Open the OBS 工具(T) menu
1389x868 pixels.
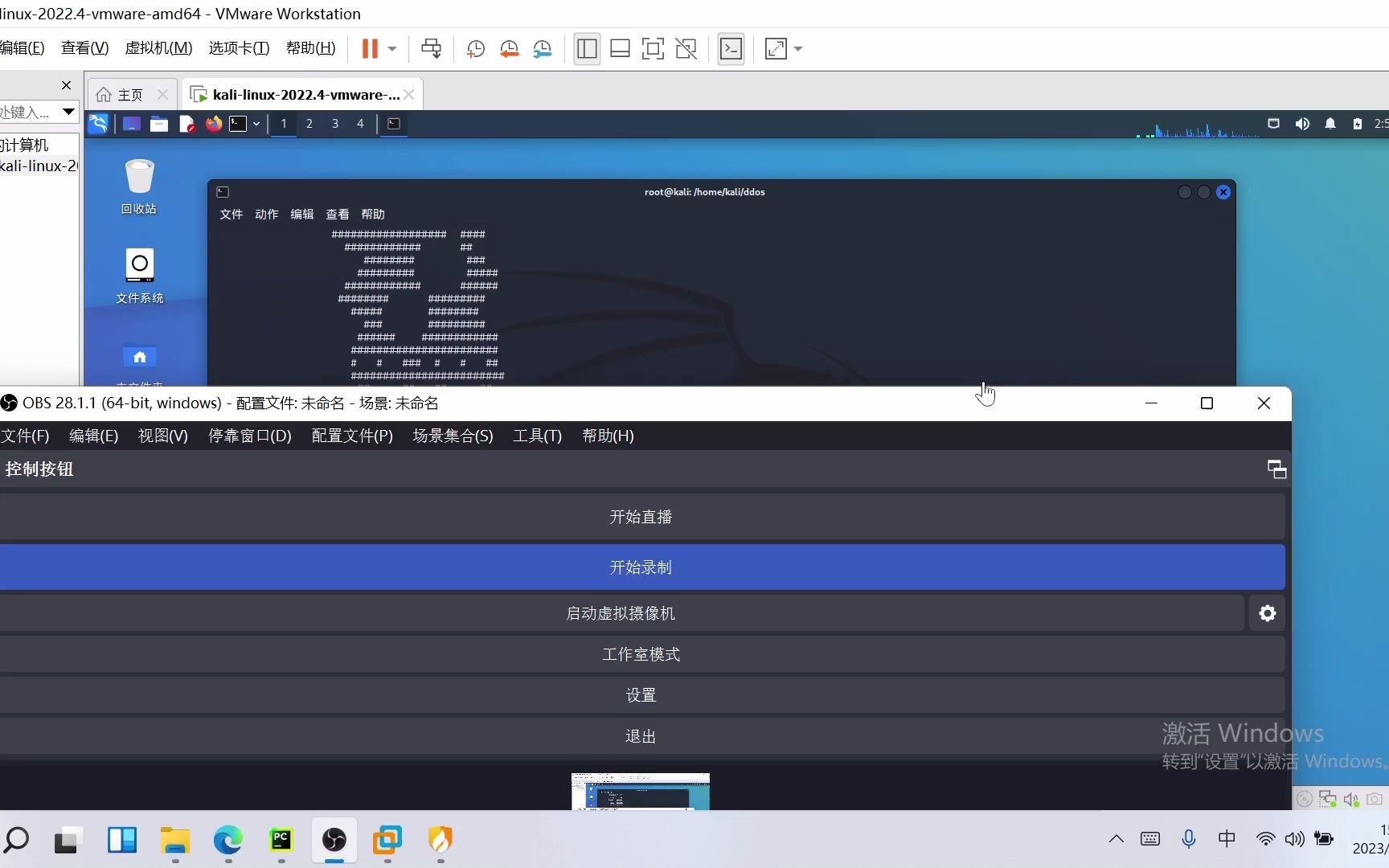[537, 436]
